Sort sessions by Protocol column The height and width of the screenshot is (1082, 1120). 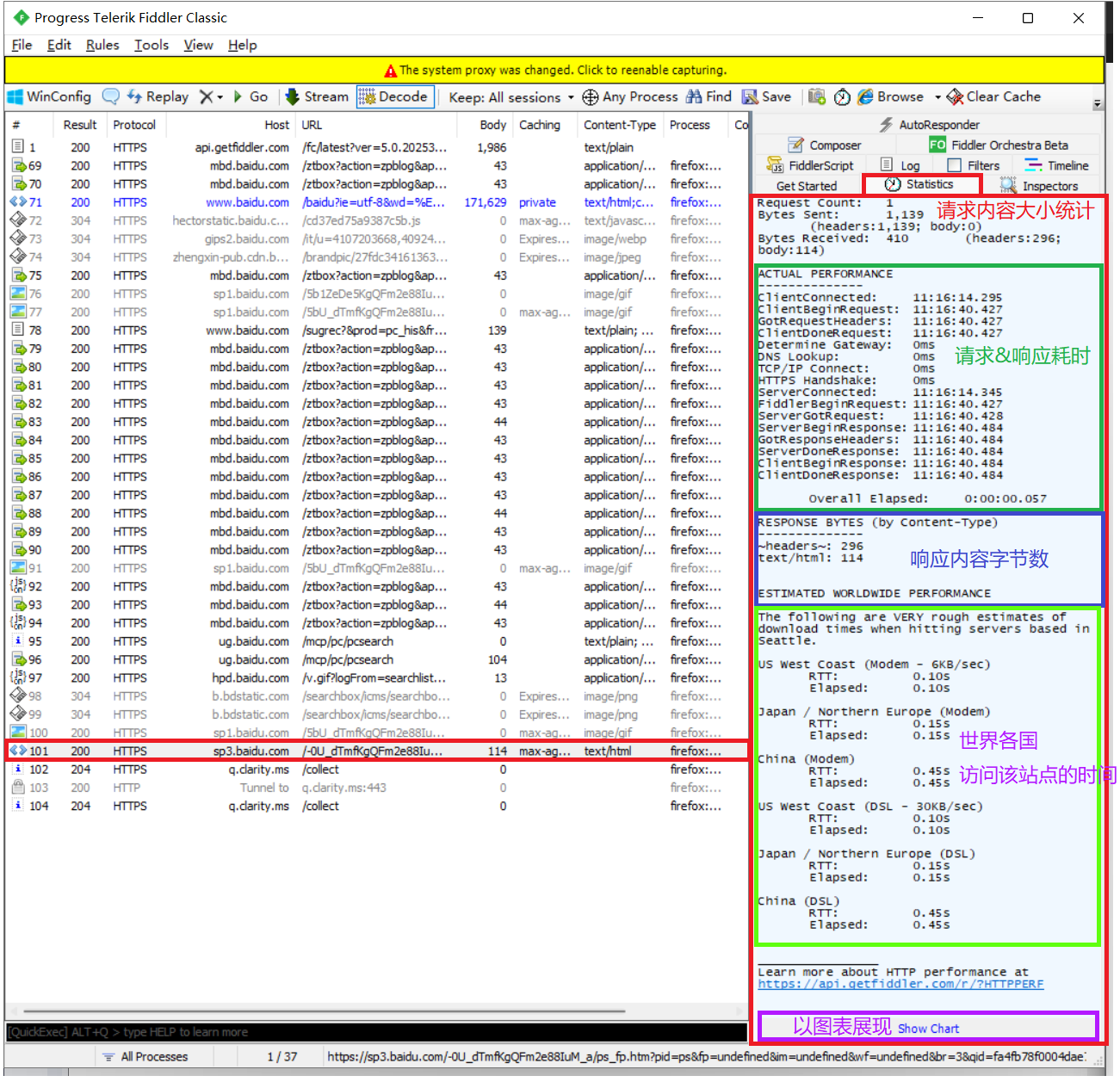[135, 125]
